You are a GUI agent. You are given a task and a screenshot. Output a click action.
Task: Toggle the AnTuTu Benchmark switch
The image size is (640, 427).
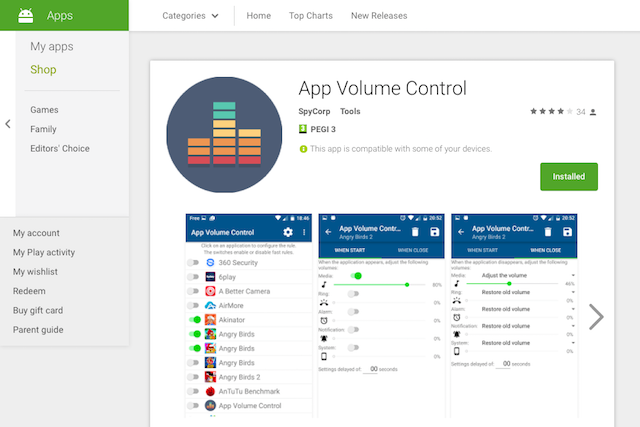193,391
